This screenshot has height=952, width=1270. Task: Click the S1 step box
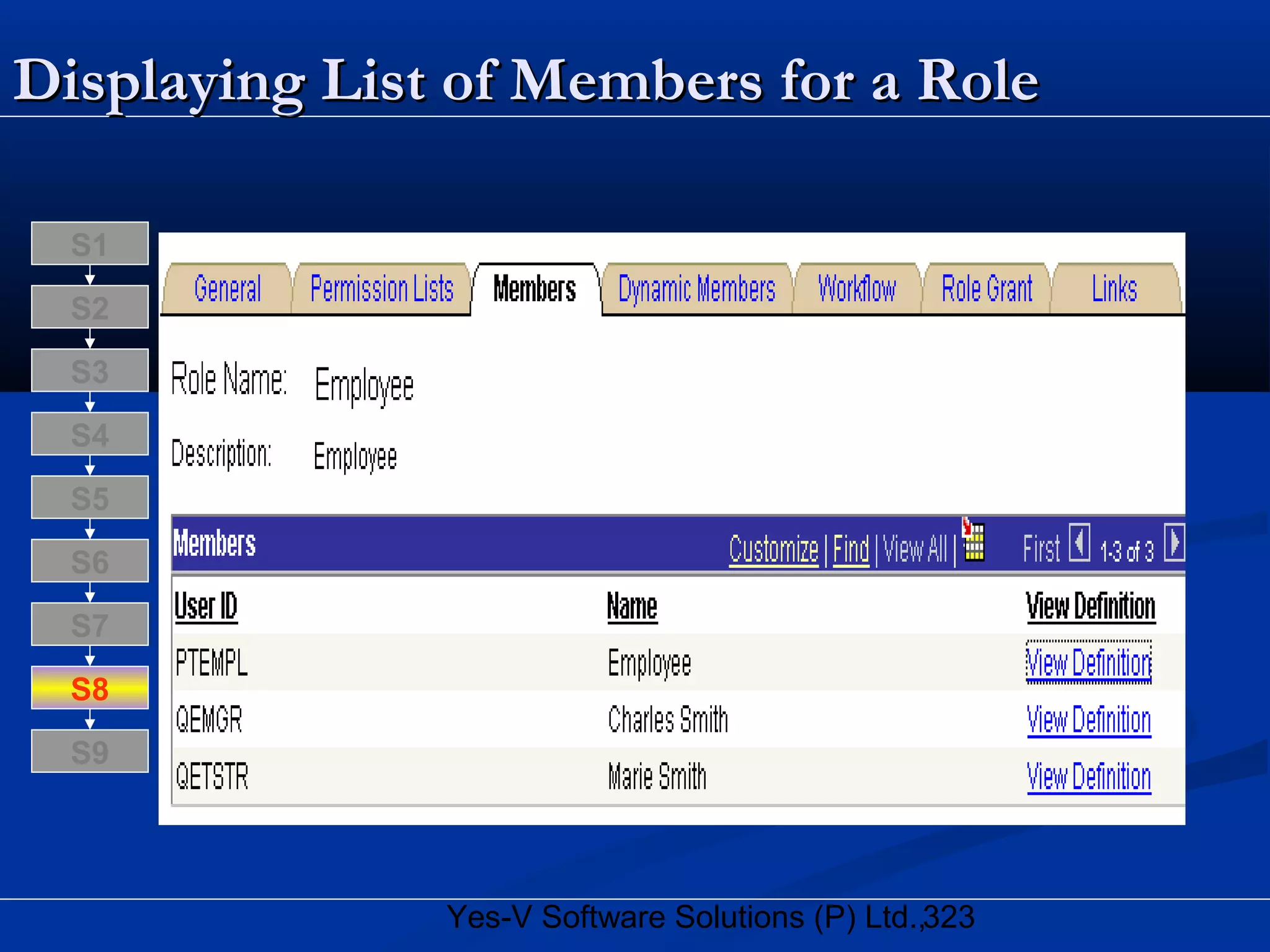click(90, 244)
